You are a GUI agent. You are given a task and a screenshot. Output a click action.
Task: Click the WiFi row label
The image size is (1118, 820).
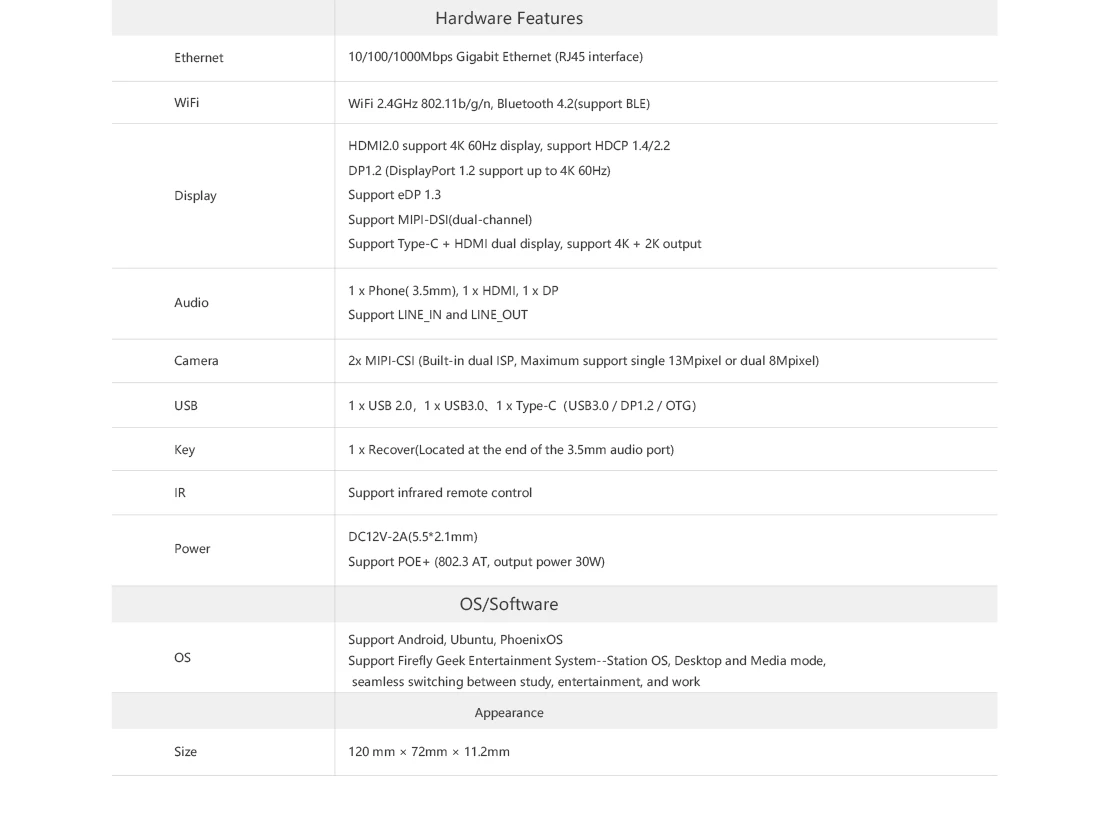[186, 103]
